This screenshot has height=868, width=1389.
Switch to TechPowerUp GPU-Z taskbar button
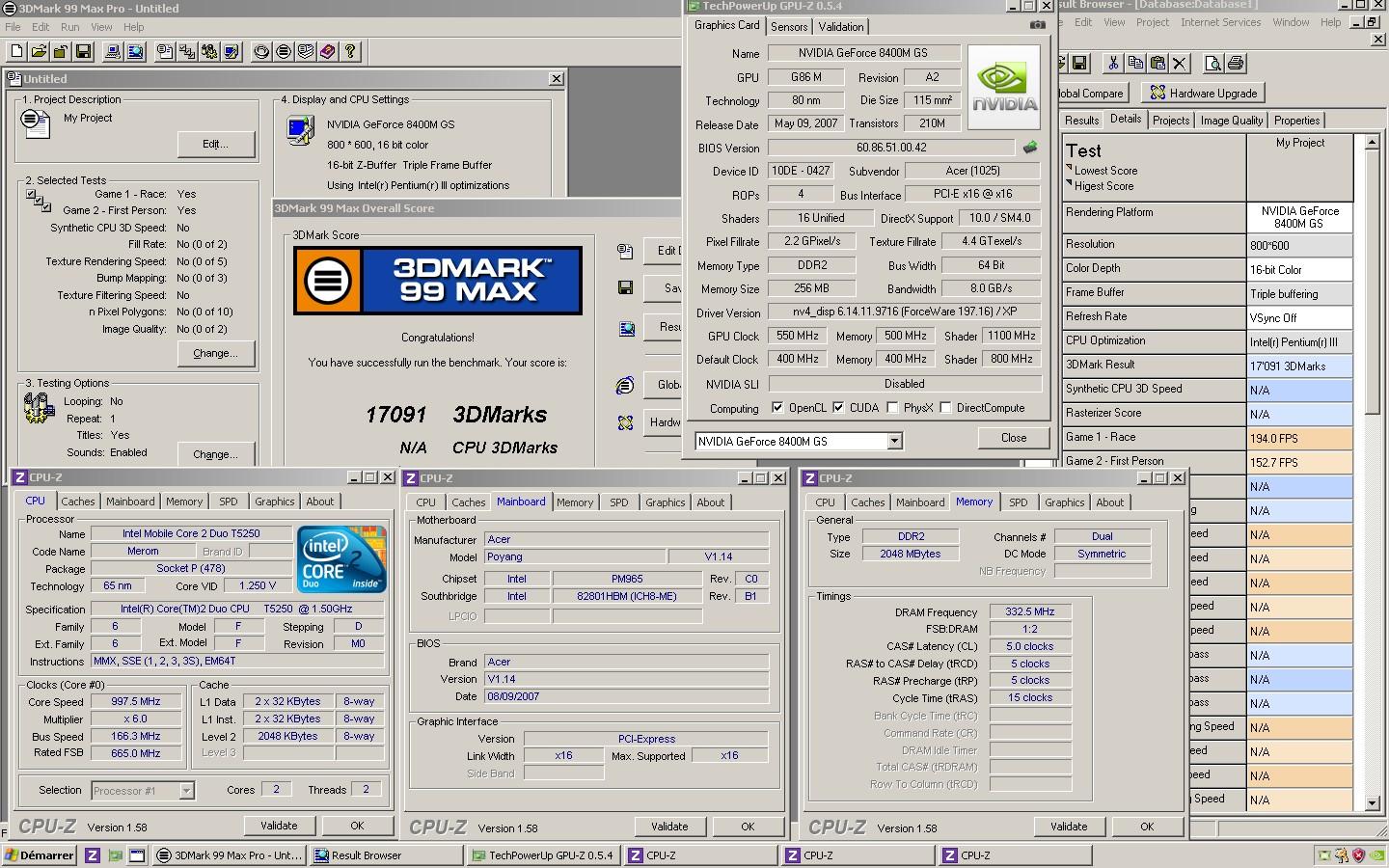click(543, 855)
